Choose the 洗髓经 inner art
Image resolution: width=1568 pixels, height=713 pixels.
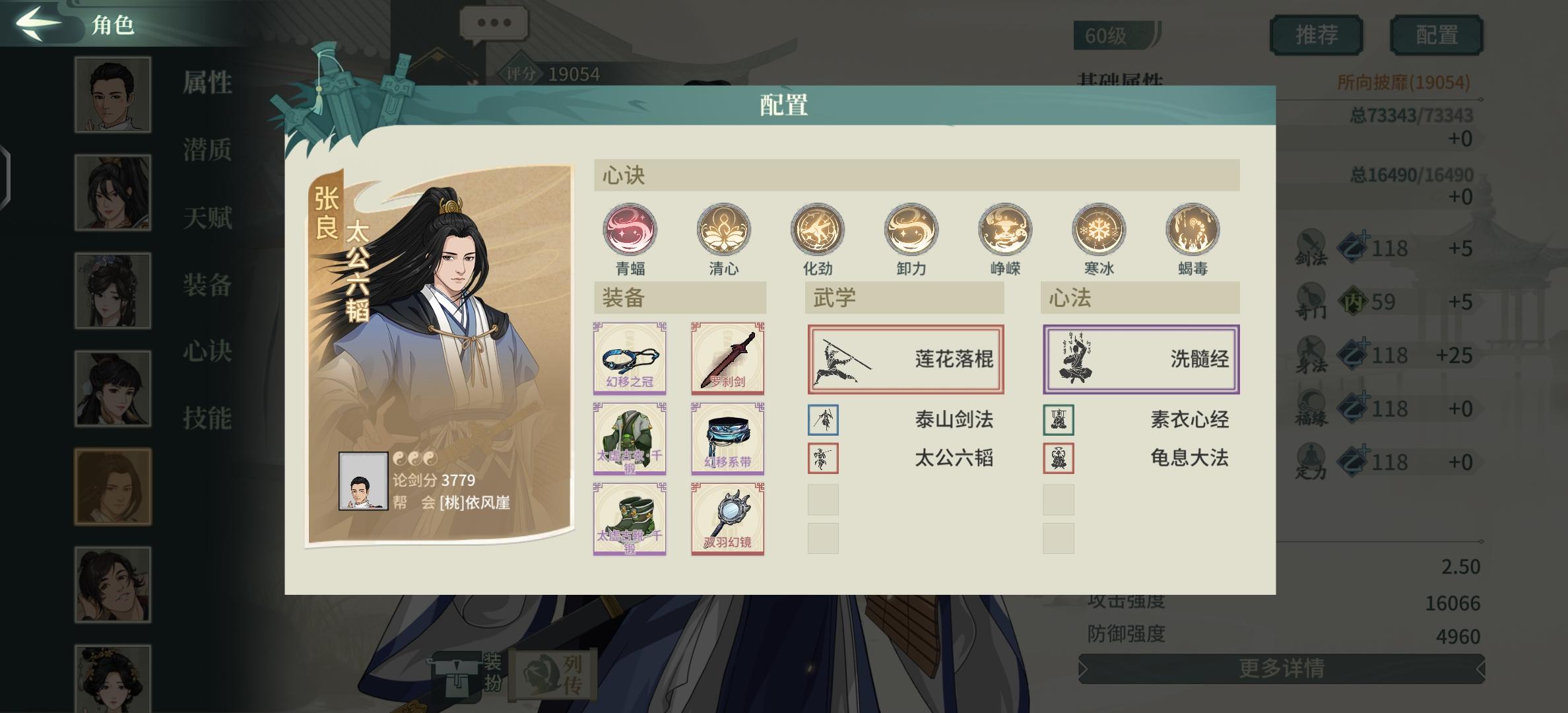pos(1141,359)
